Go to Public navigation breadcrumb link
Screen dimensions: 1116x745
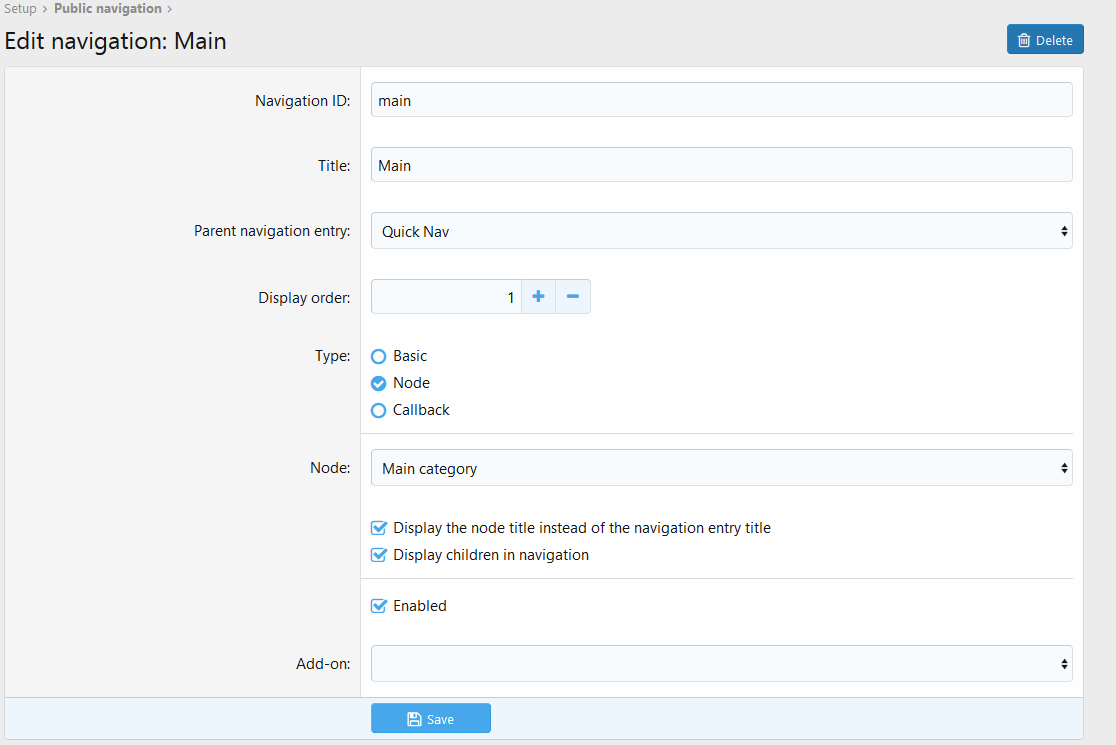108,9
